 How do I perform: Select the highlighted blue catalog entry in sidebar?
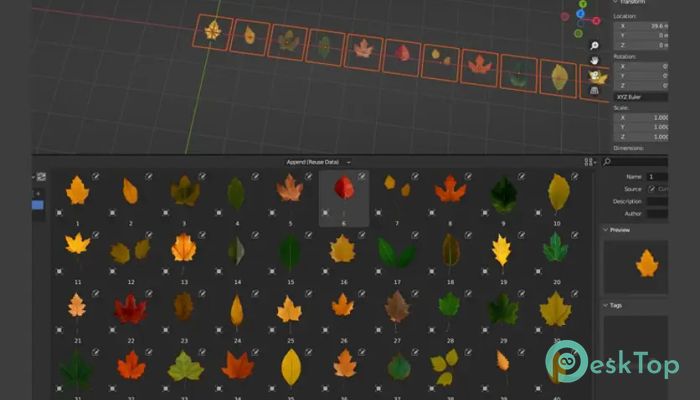[38, 205]
